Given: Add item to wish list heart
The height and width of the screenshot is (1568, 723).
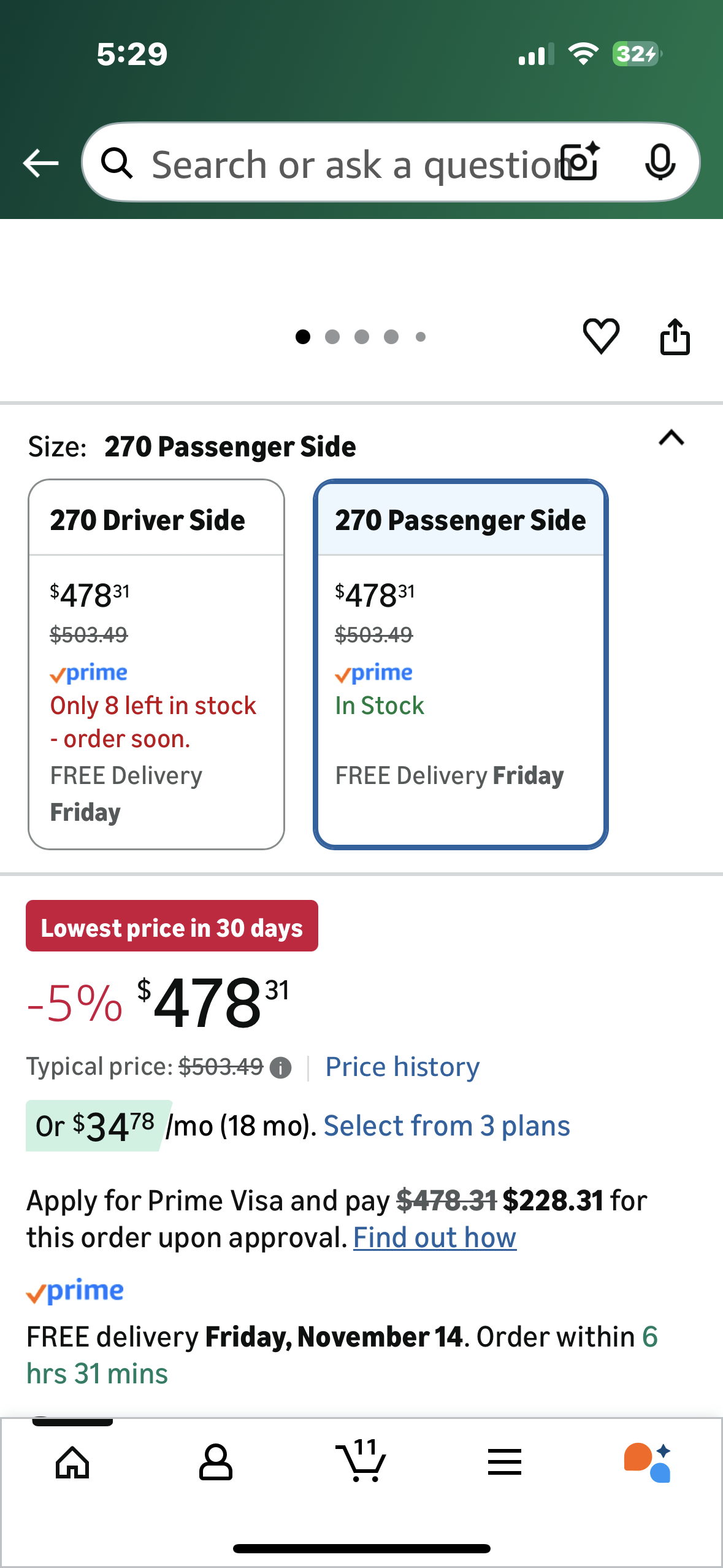Looking at the screenshot, I should 601,336.
